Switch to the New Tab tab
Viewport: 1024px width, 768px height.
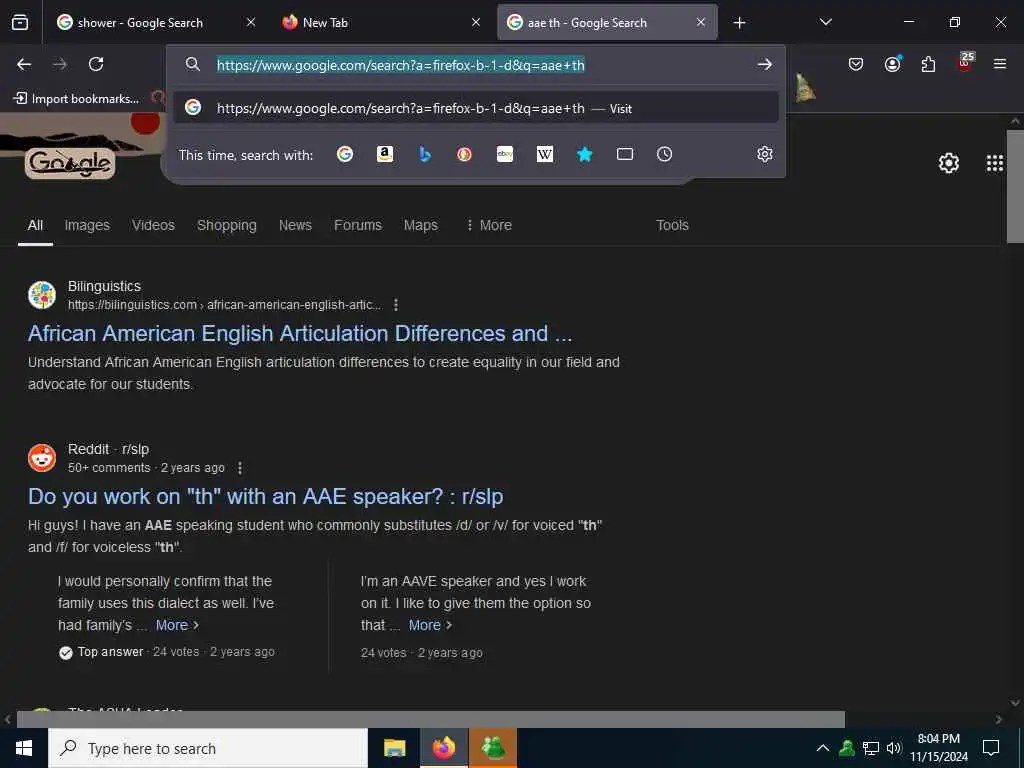(377, 23)
